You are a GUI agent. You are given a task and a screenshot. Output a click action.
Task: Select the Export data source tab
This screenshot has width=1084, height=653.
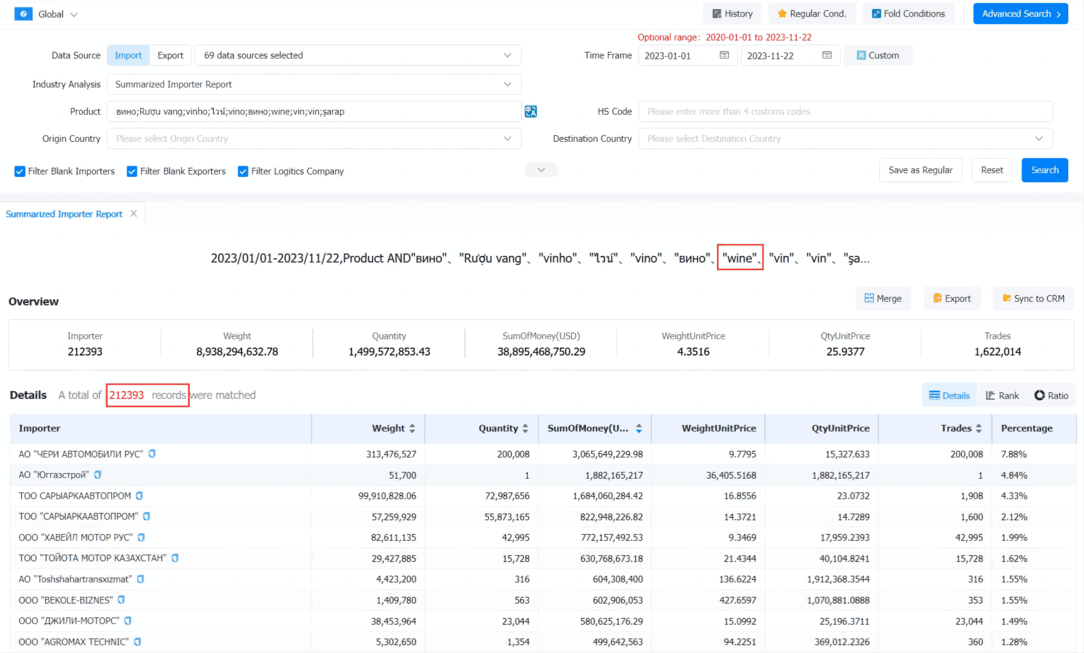[170, 55]
